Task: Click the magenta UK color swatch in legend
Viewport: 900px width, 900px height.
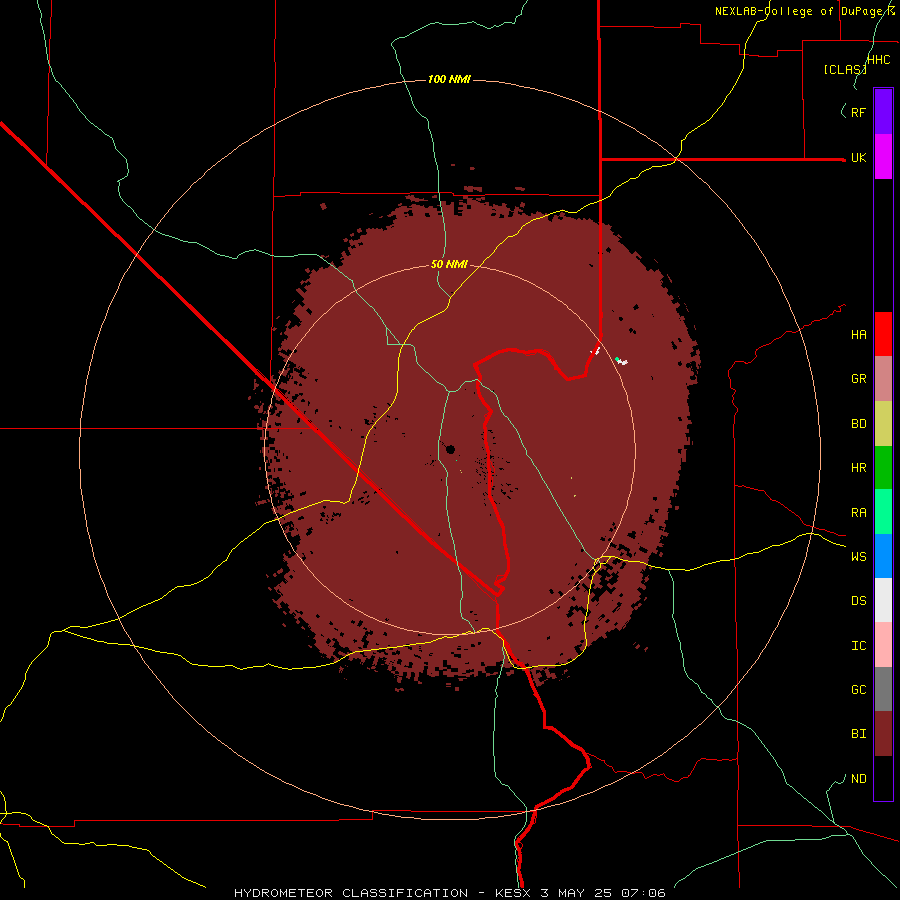Action: 883,157
